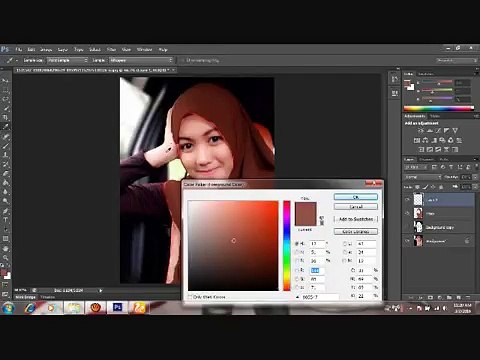Add a Color Balance adjustment
This screenshot has width=480, height=360.
click(425, 140)
